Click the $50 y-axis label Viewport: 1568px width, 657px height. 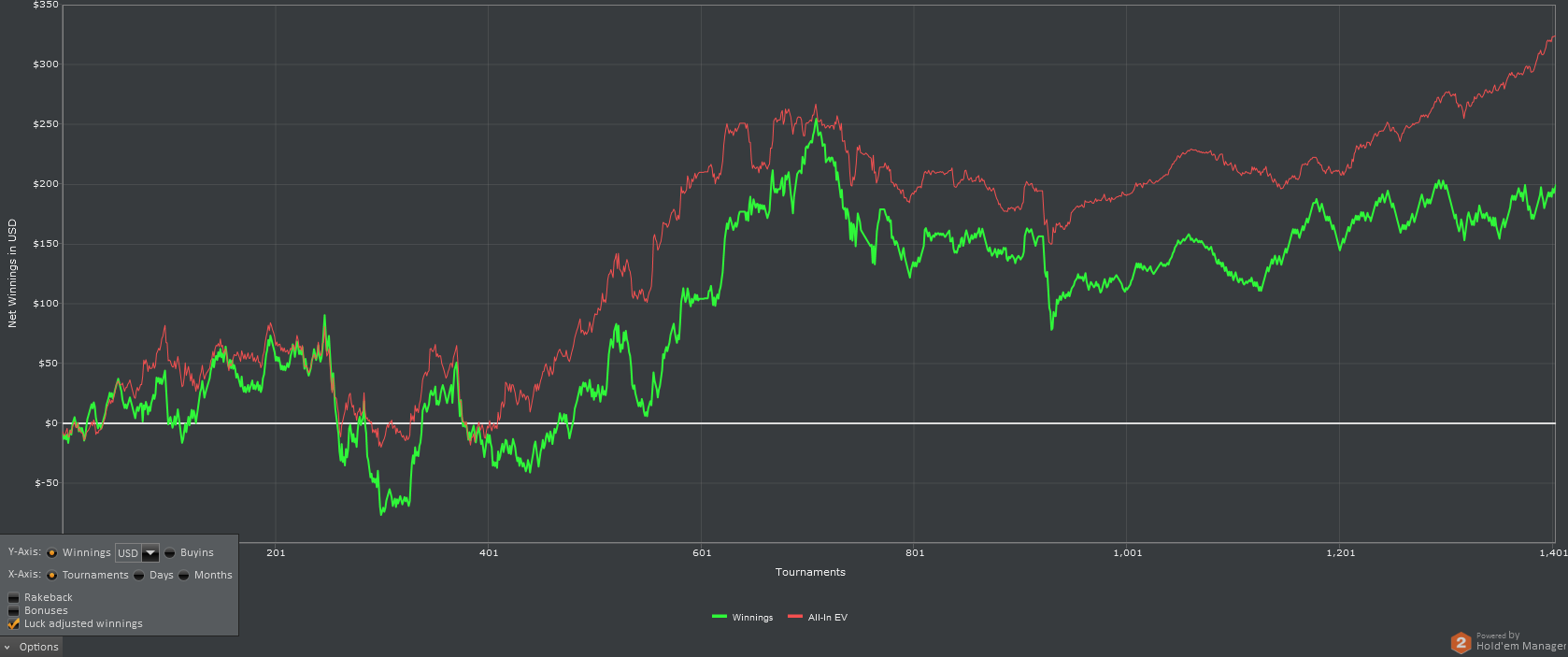pos(49,364)
